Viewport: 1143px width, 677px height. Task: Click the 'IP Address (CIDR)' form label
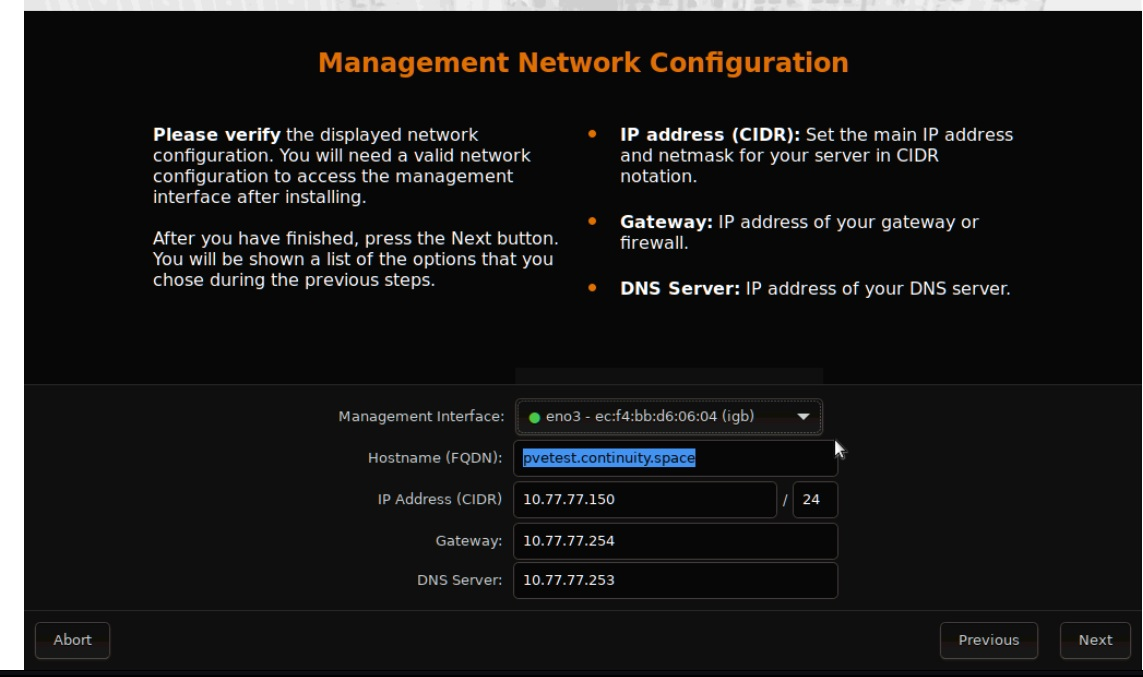tap(439, 499)
